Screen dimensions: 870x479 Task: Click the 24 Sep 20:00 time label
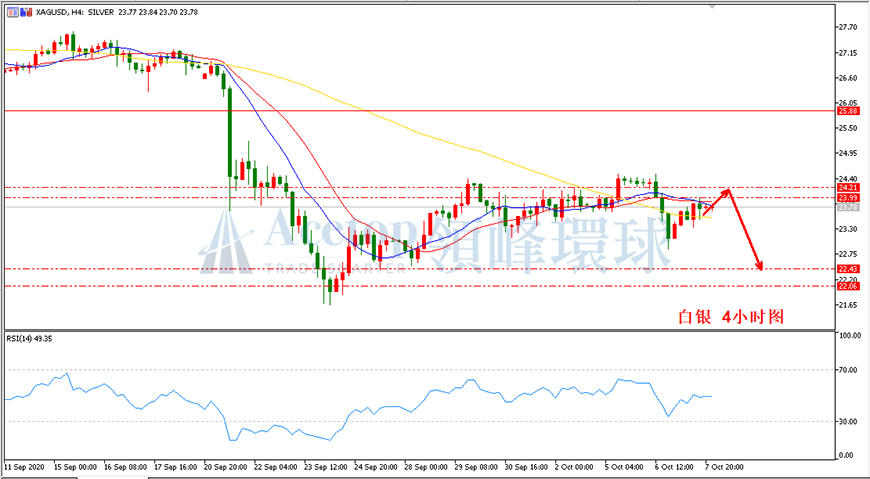(x=376, y=467)
